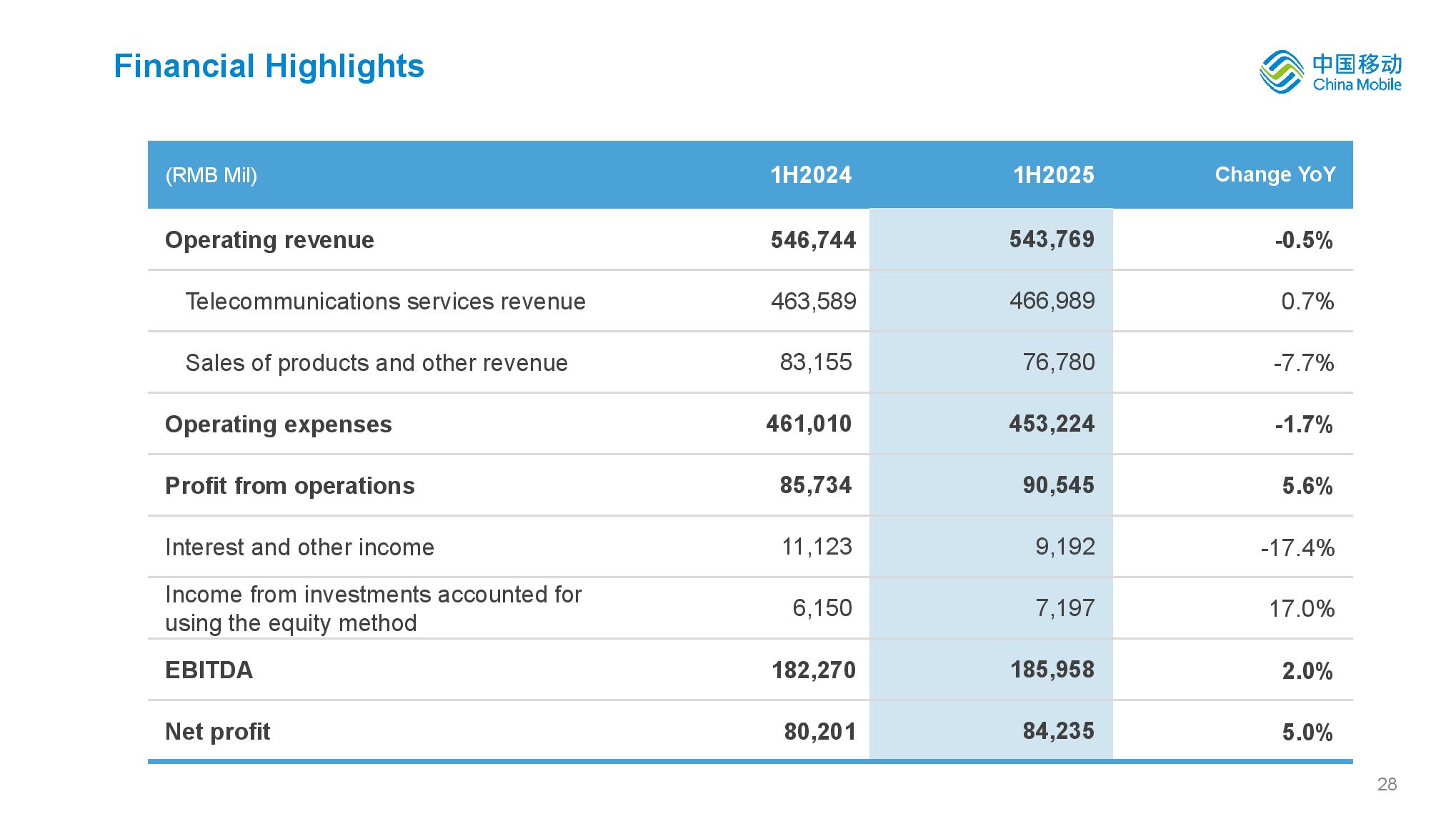Image resolution: width=1456 pixels, height=819 pixels.
Task: Click the equity method investments income label
Action: point(373,609)
